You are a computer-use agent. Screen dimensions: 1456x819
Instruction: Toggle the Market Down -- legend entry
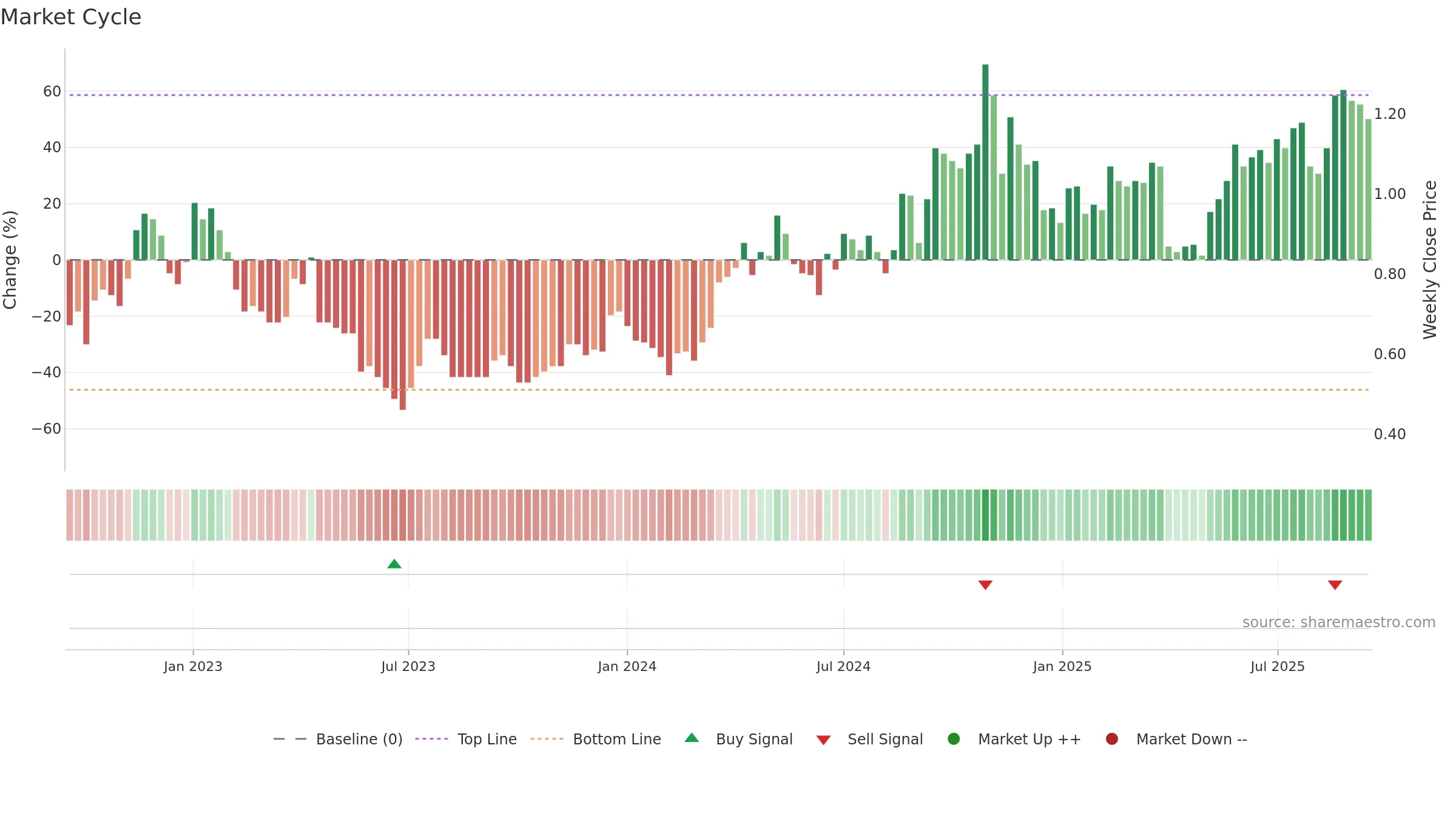pyautogui.click(x=1176, y=739)
